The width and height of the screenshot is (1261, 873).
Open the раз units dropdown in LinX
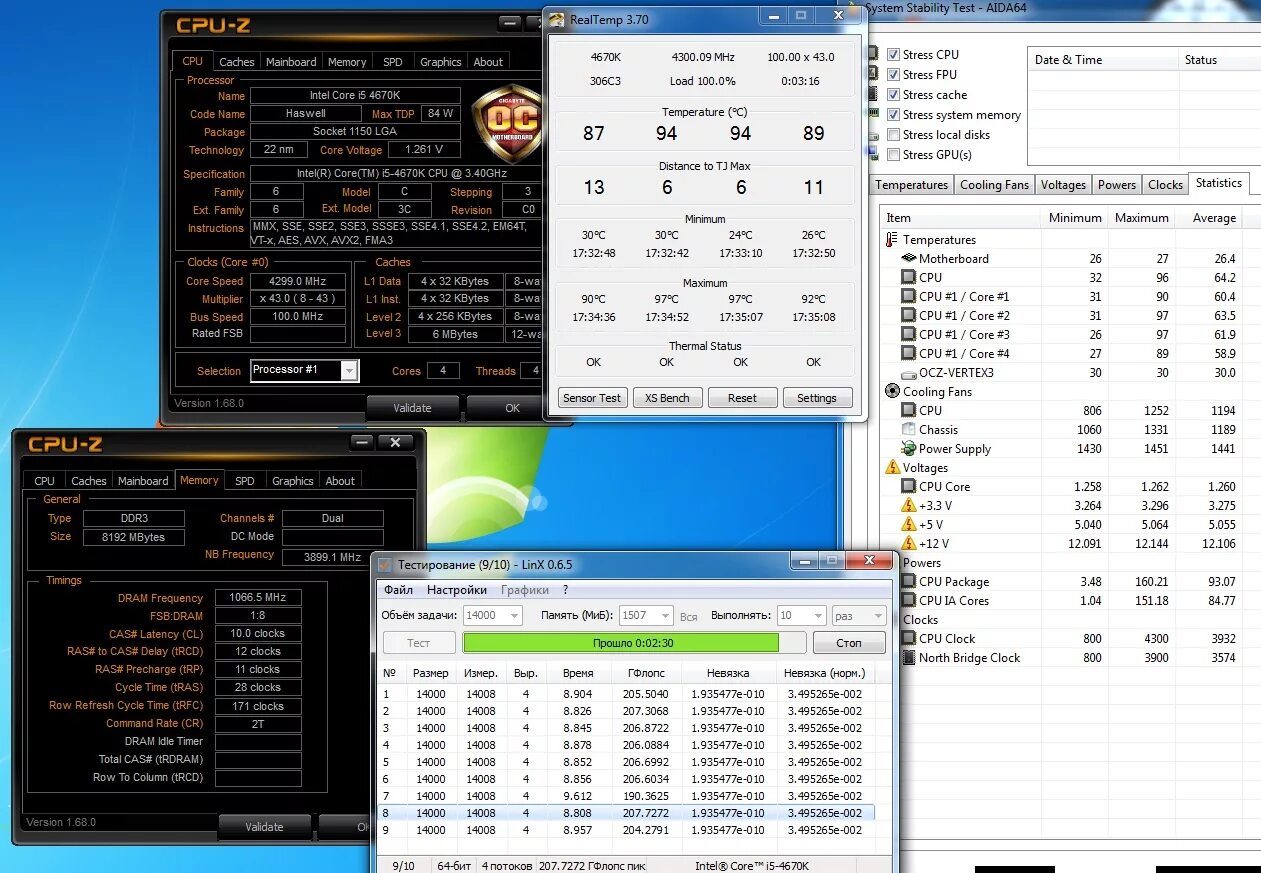pos(878,616)
